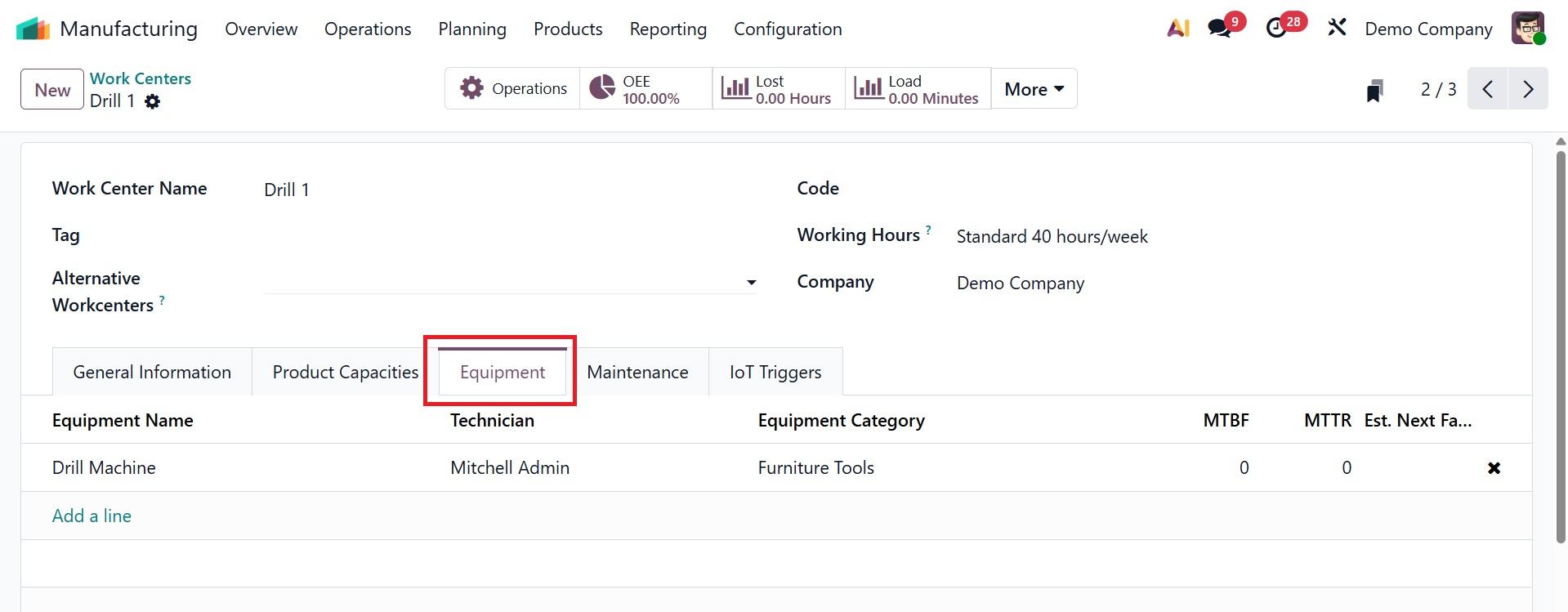Open the activities clock icon
The width and height of the screenshot is (1568, 612).
point(1276,29)
